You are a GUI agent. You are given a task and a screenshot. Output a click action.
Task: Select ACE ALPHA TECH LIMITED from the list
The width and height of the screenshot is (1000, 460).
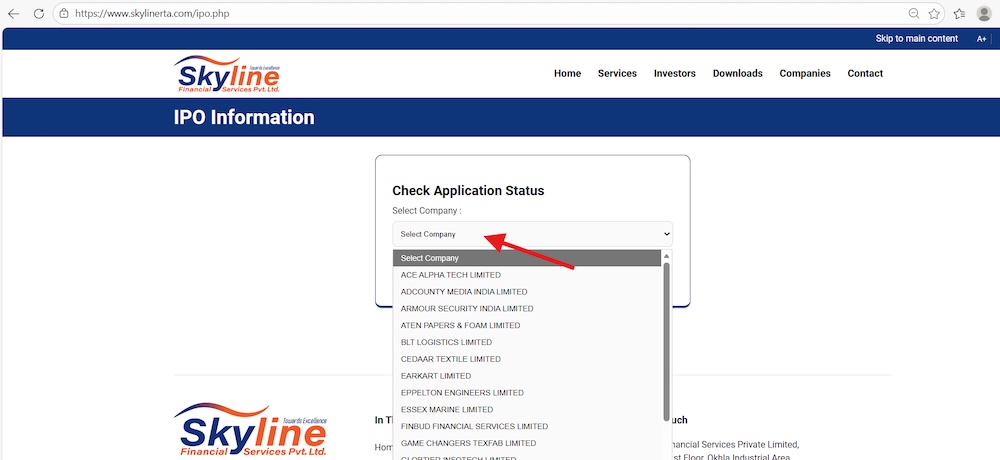point(527,275)
